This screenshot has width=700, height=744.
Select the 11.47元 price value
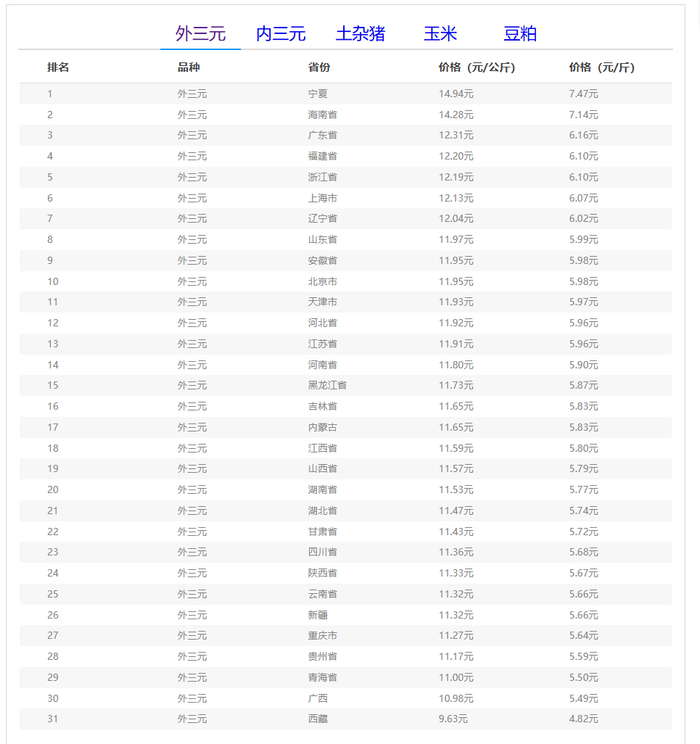point(456,511)
